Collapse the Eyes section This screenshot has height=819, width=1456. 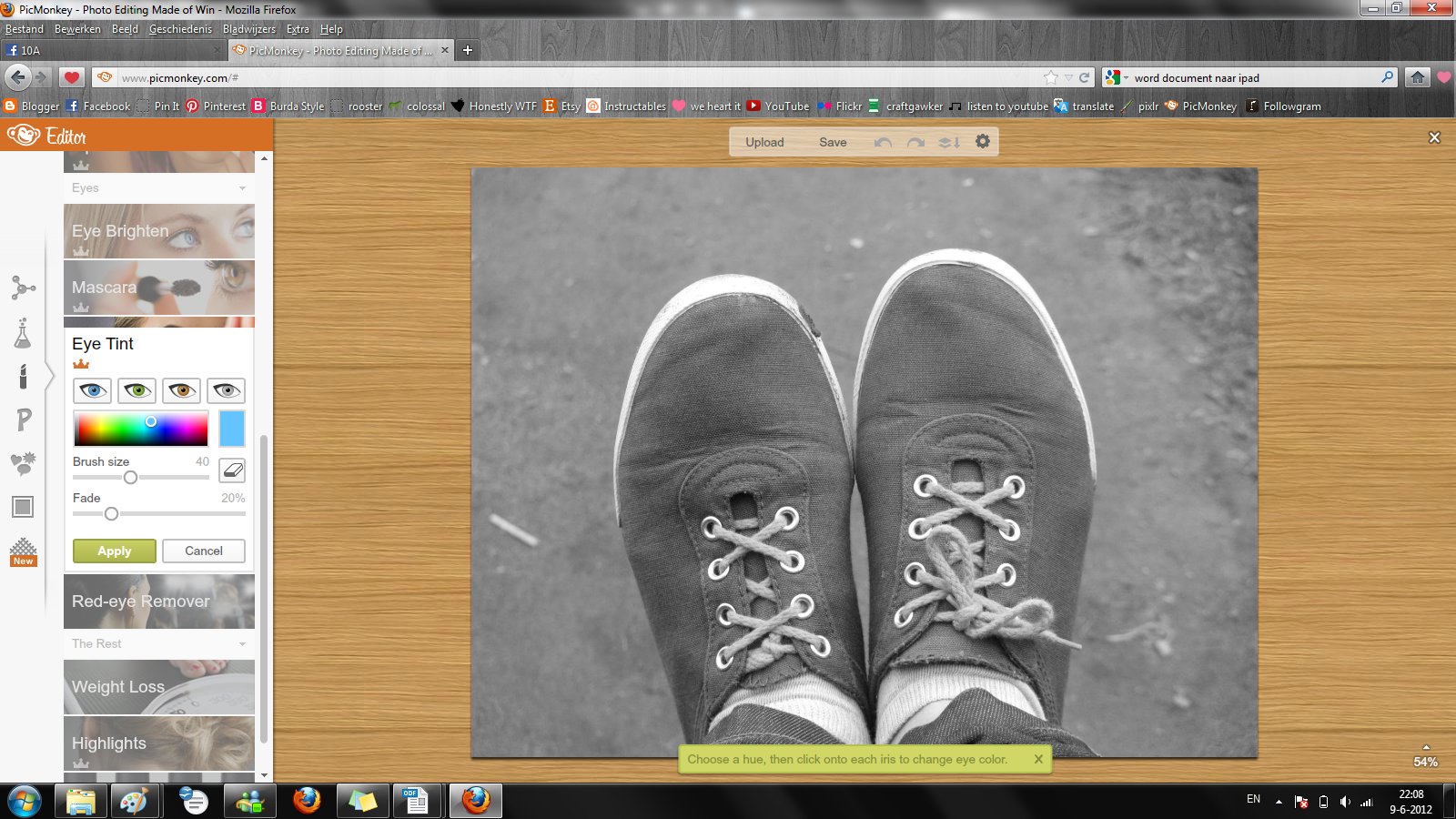[159, 188]
